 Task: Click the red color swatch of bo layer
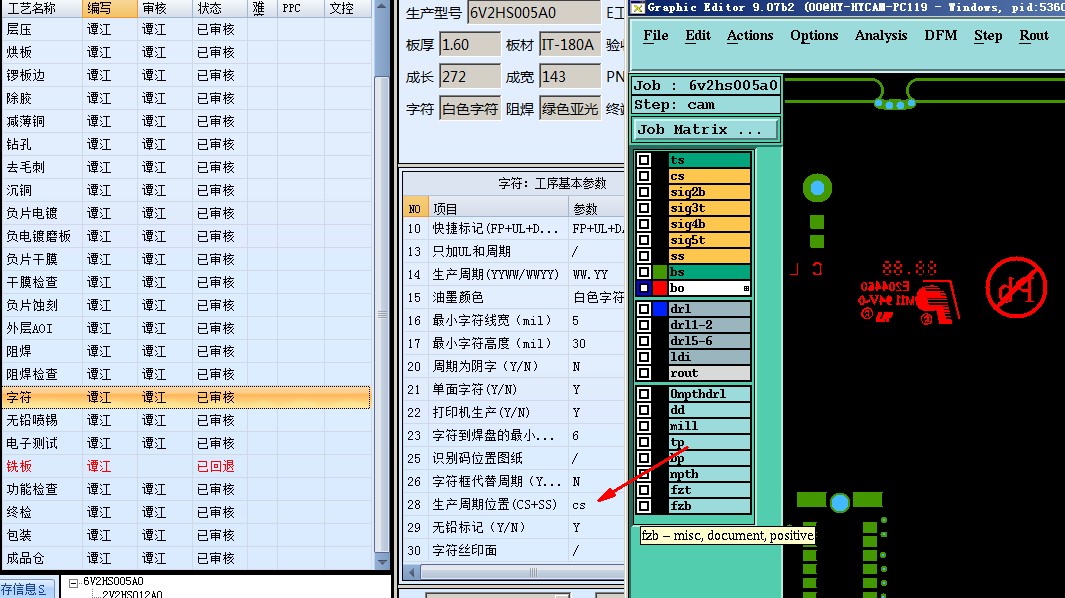coord(660,288)
